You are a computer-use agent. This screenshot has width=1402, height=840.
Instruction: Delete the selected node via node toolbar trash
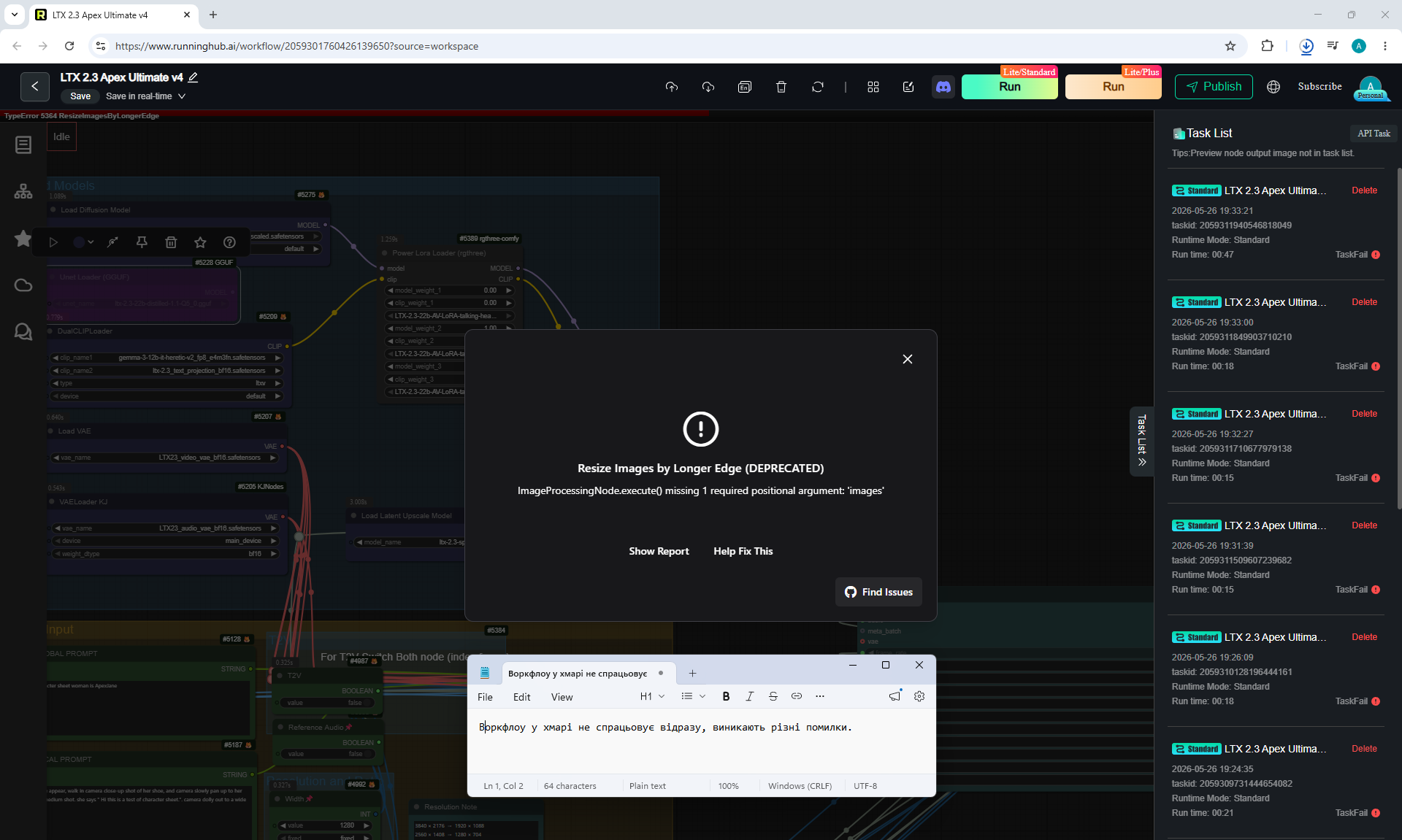tap(171, 242)
